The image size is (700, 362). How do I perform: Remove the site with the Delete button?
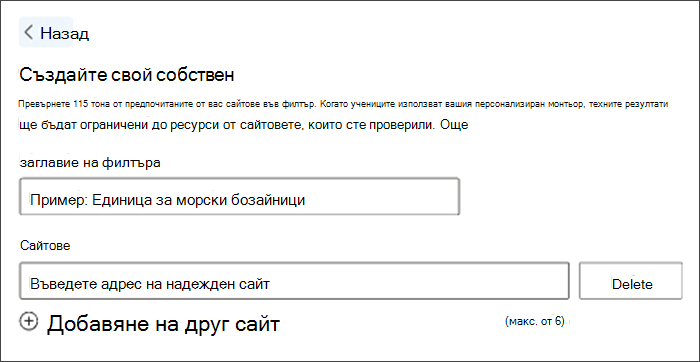(x=630, y=281)
